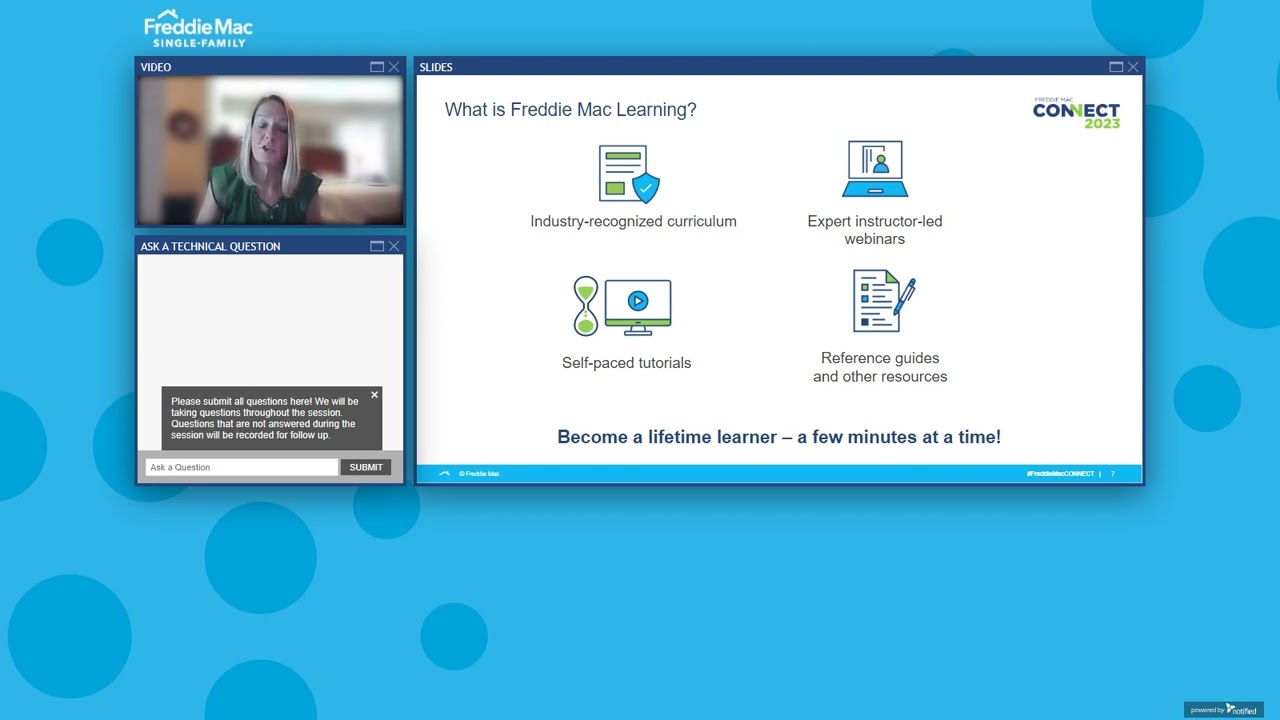Click the SUBMIT button
This screenshot has width=1280, height=720.
point(366,467)
